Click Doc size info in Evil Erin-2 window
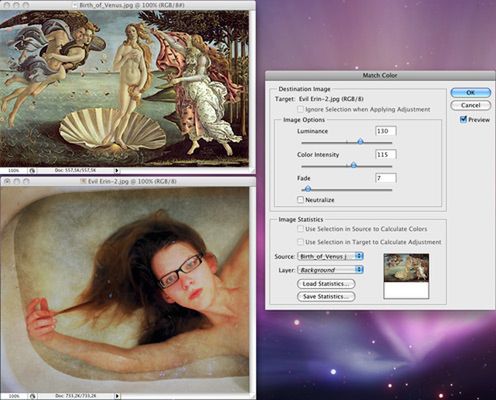The width and height of the screenshot is (496, 400). point(75,396)
